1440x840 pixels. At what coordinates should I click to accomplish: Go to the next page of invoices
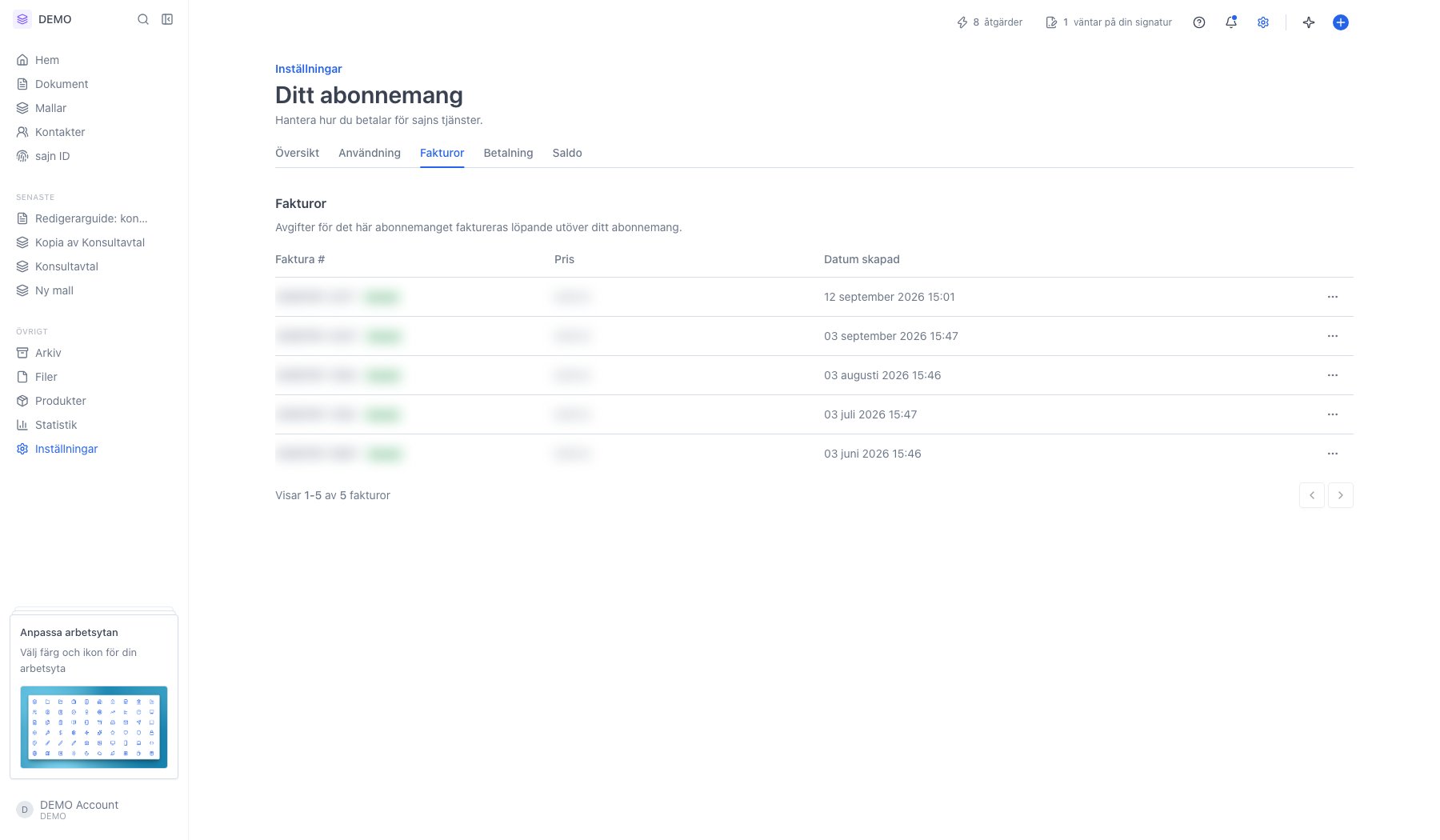pos(1341,495)
